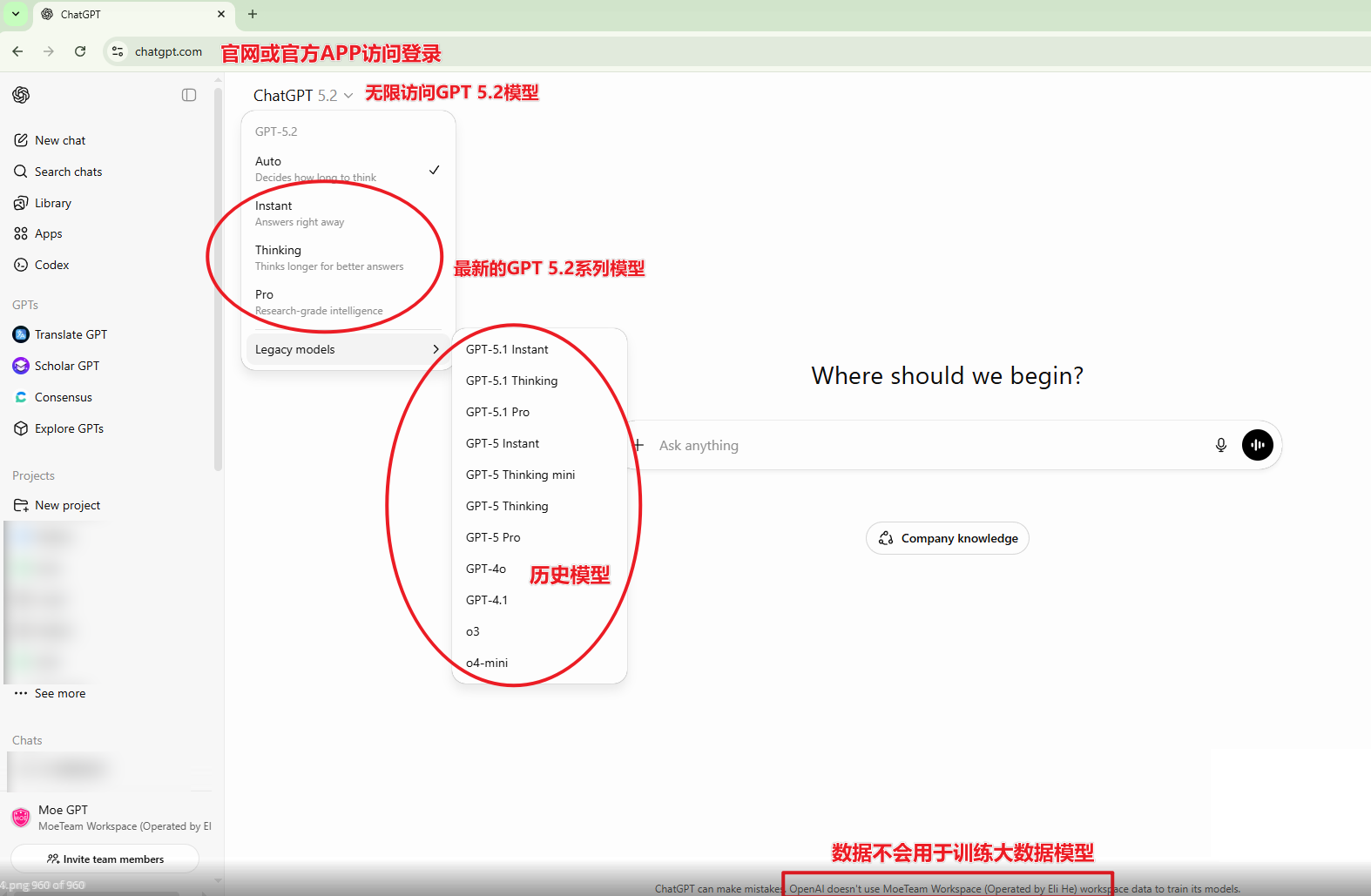Open the Scholar GPT entry
Screen dimensions: 1371x896
click(x=66, y=366)
